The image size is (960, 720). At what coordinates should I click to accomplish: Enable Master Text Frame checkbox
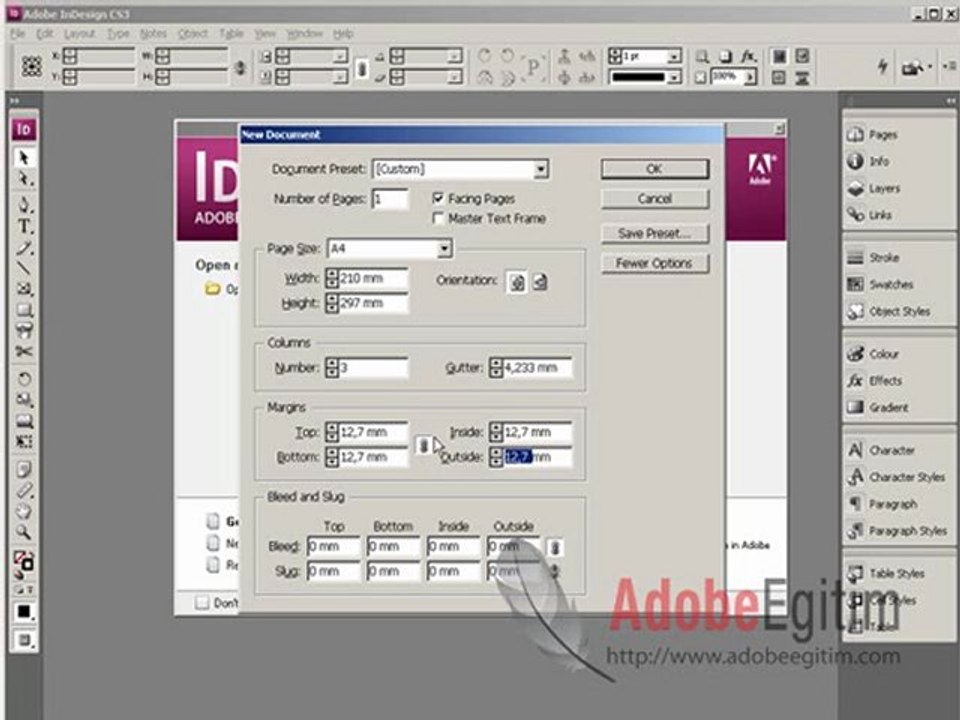[438, 218]
